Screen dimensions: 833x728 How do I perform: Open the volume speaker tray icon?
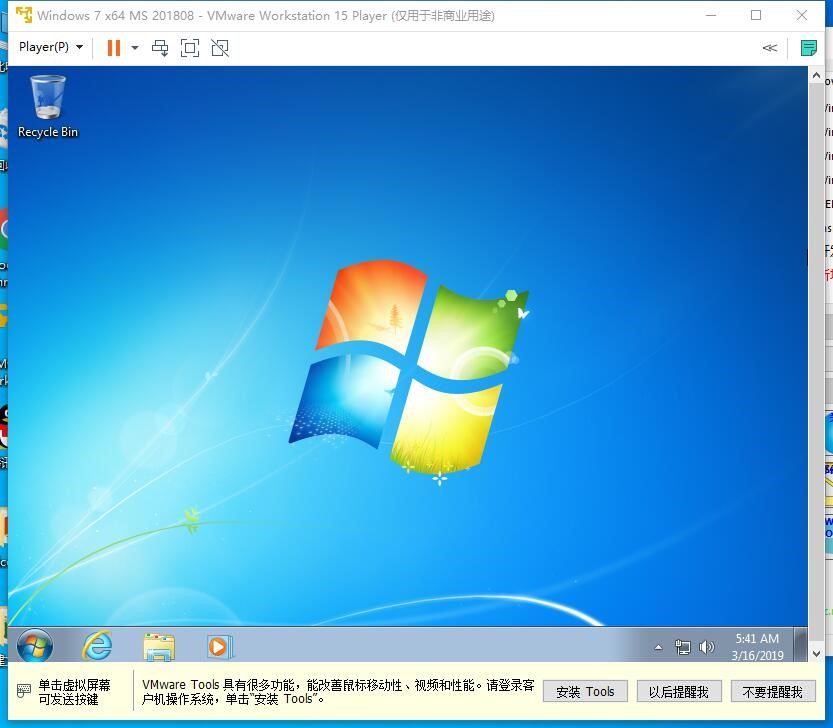point(707,647)
